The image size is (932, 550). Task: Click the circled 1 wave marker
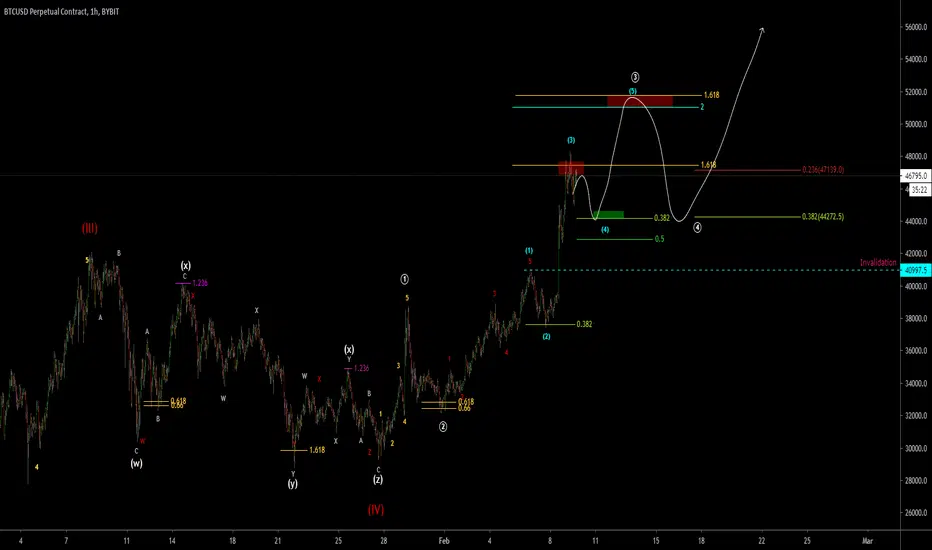pos(404,279)
